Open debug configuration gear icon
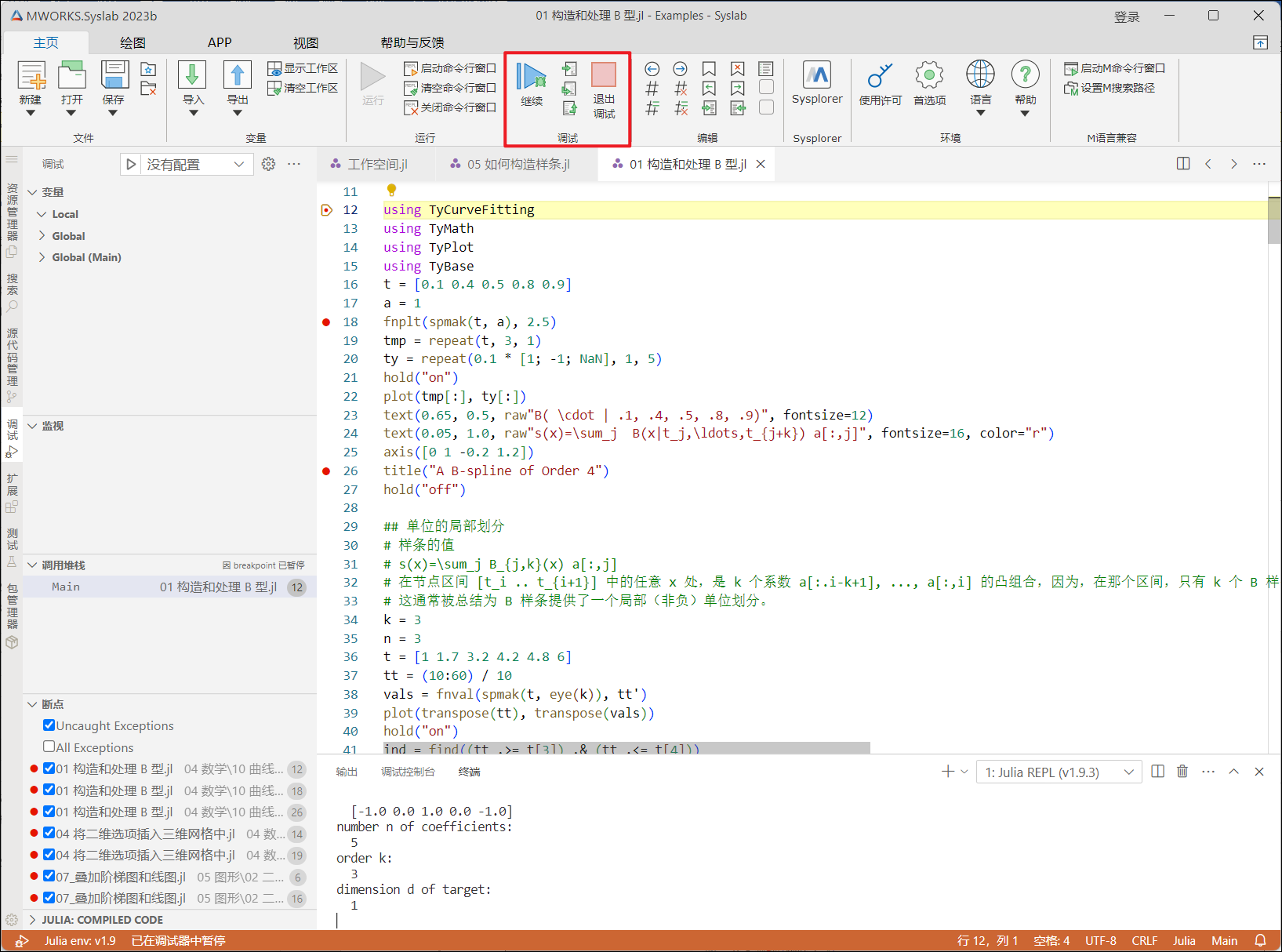The width and height of the screenshot is (1282, 952). 268,164
